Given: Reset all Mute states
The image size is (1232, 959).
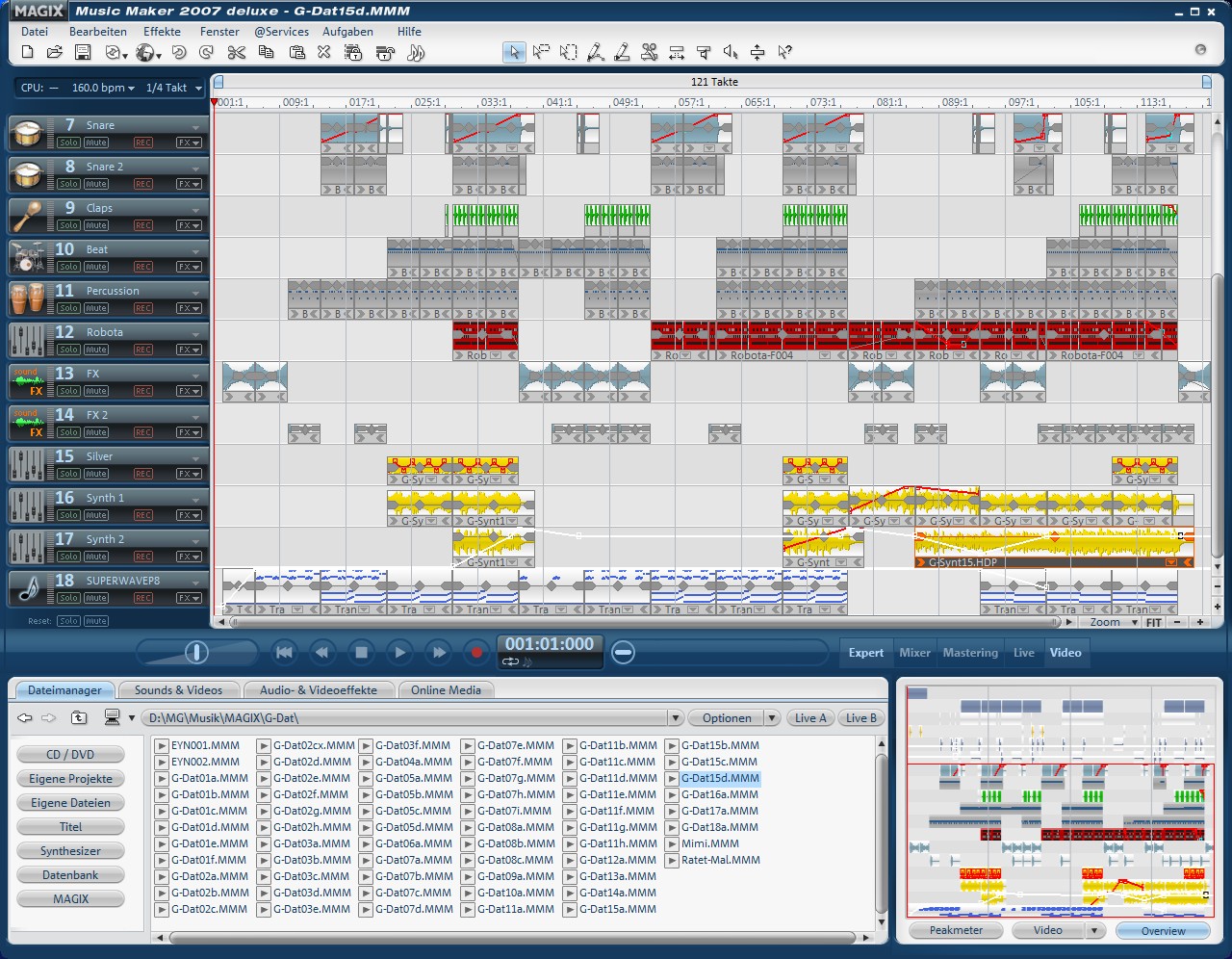Looking at the screenshot, I should coord(96,621).
